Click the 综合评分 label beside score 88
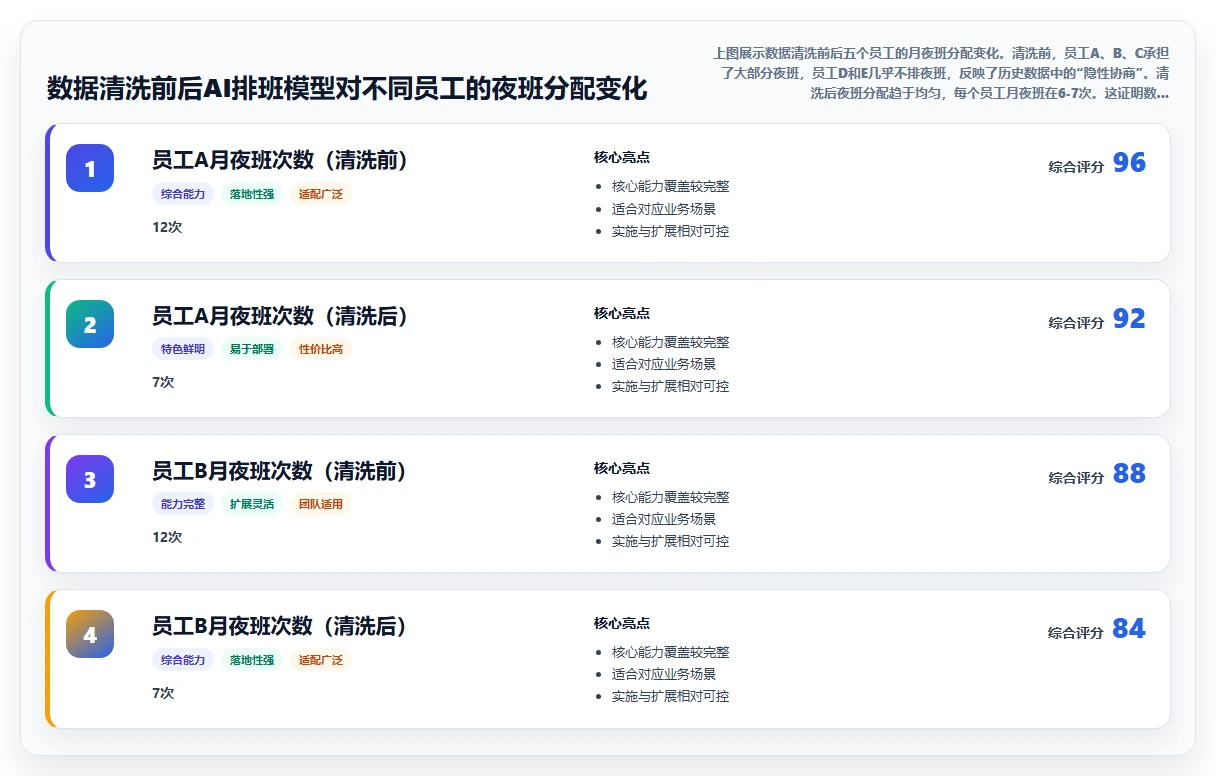 (x=1076, y=478)
